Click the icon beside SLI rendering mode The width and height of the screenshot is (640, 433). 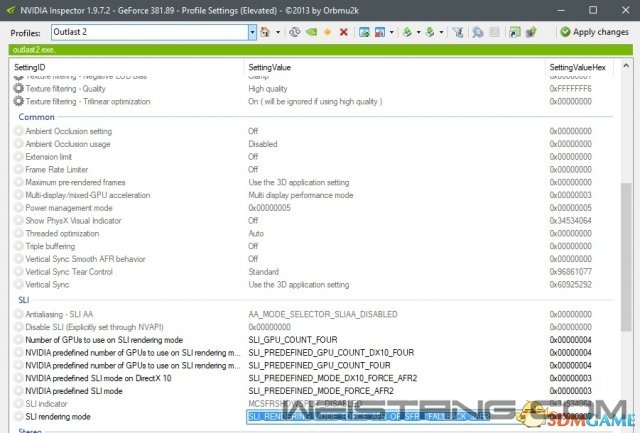[18, 417]
